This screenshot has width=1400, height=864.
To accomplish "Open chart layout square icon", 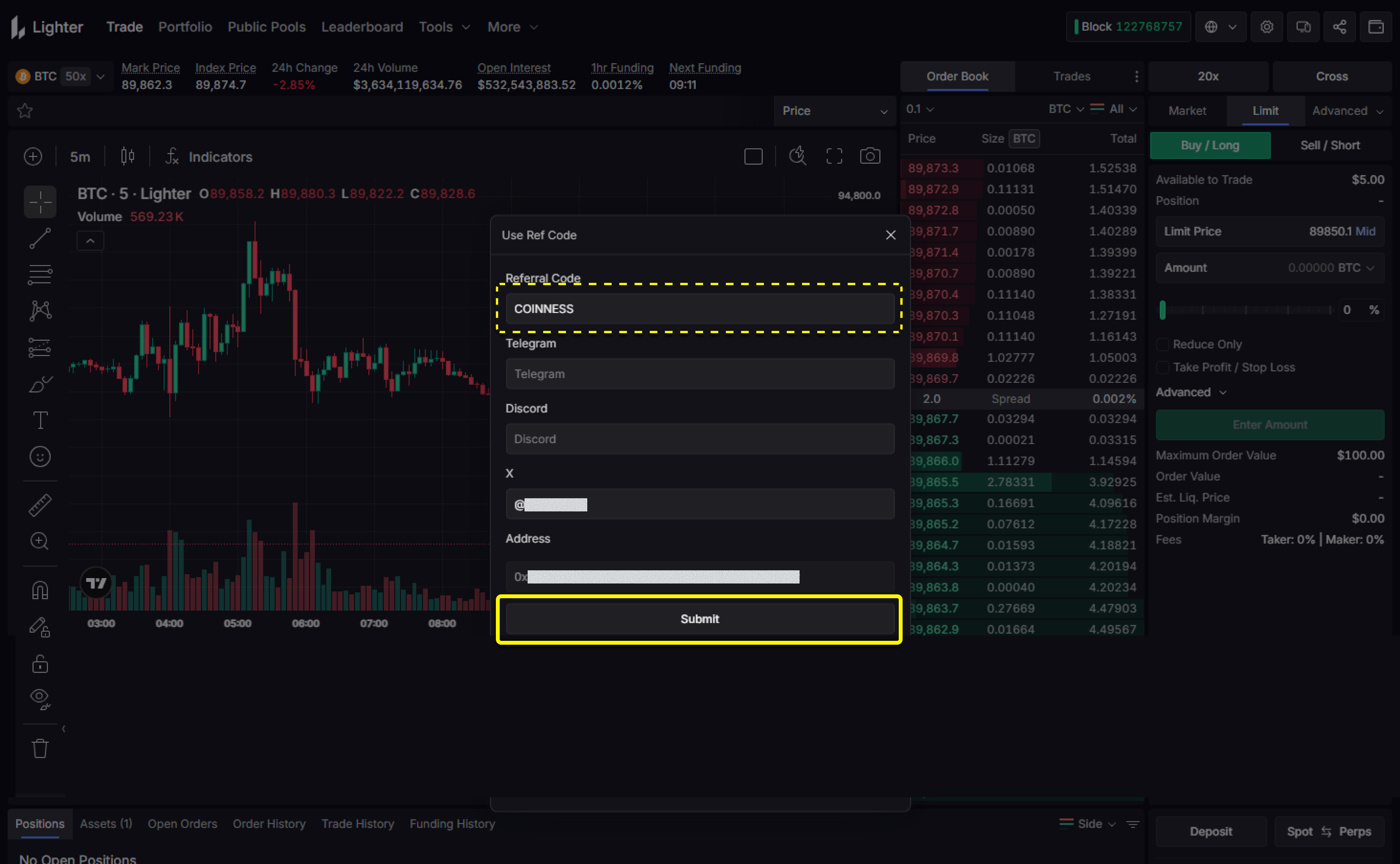I will point(753,157).
